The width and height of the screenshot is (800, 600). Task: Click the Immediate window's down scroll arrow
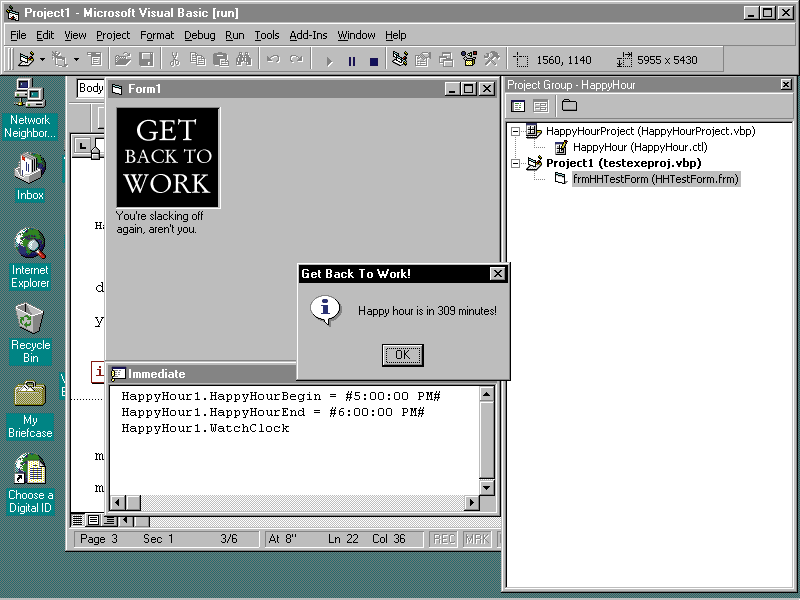click(487, 487)
